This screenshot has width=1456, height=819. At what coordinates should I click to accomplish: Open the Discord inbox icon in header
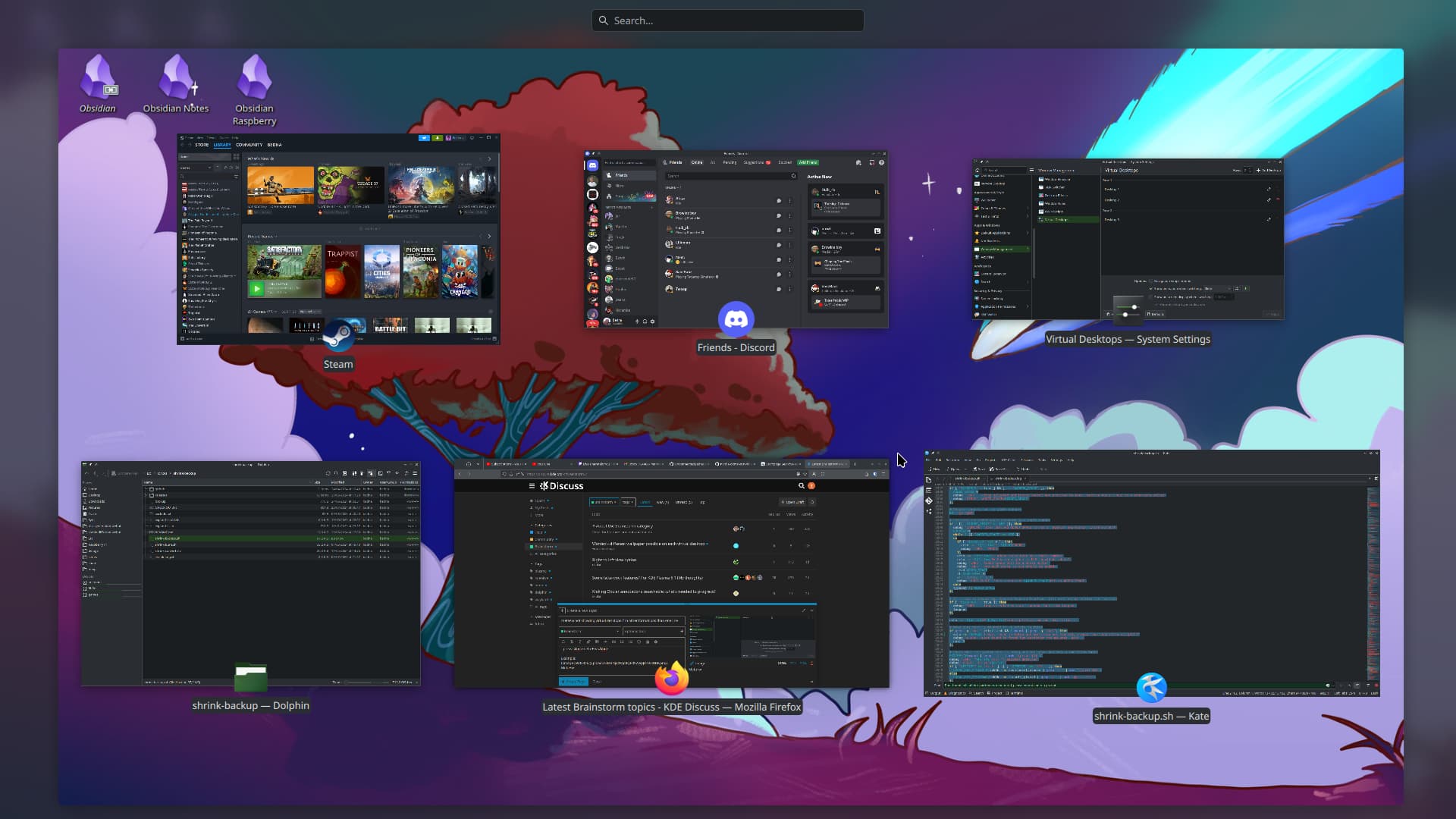click(871, 162)
